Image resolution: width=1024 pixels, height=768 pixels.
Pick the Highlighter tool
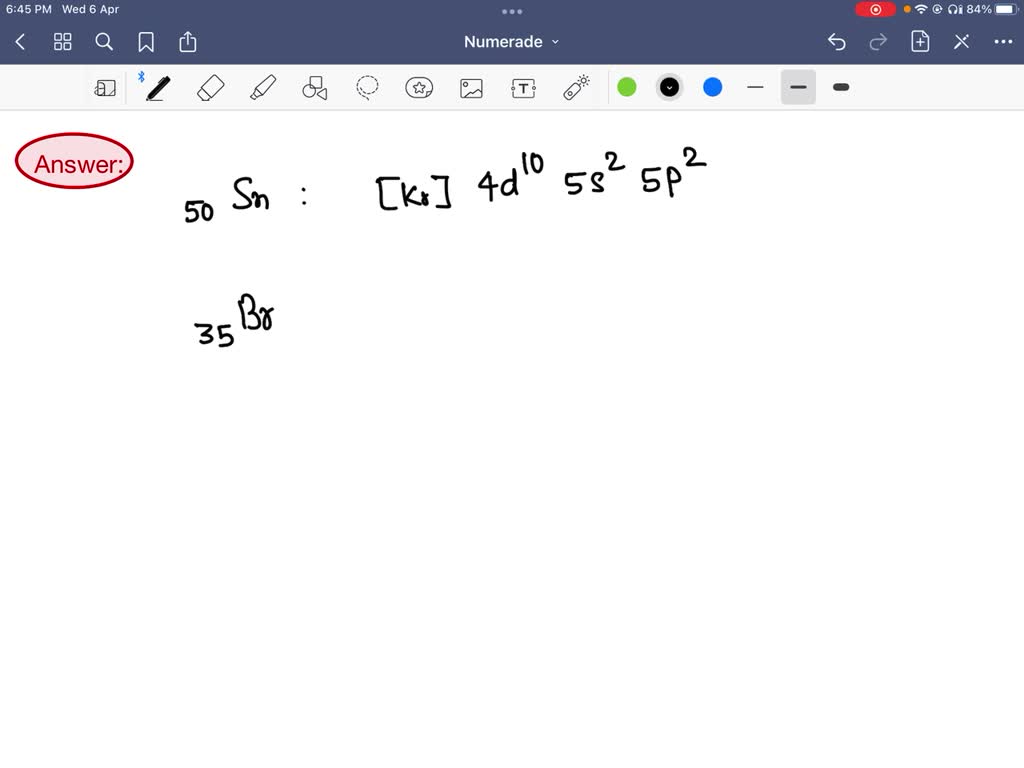click(x=262, y=87)
